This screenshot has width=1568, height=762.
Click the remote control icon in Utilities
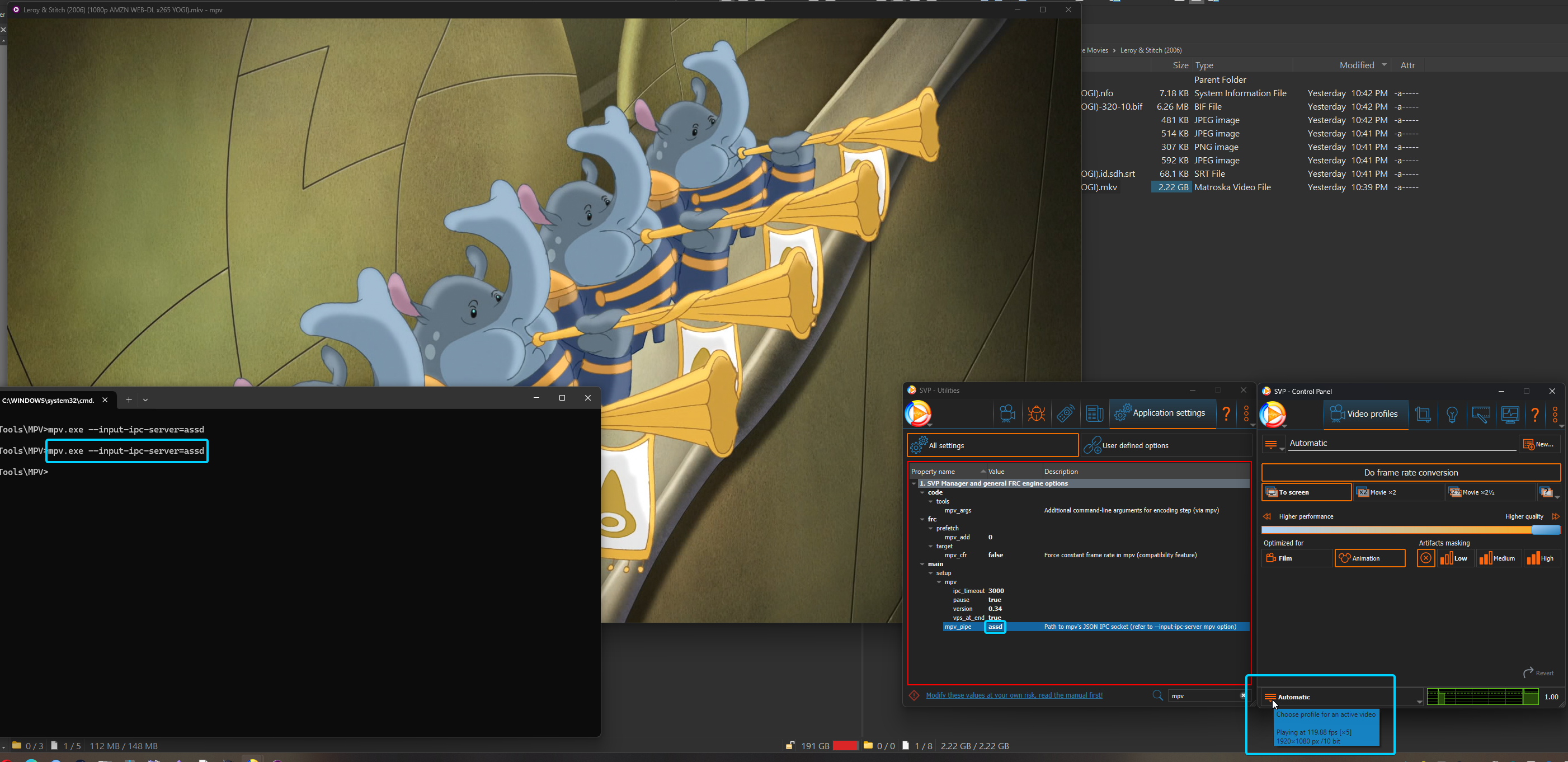(x=1065, y=414)
